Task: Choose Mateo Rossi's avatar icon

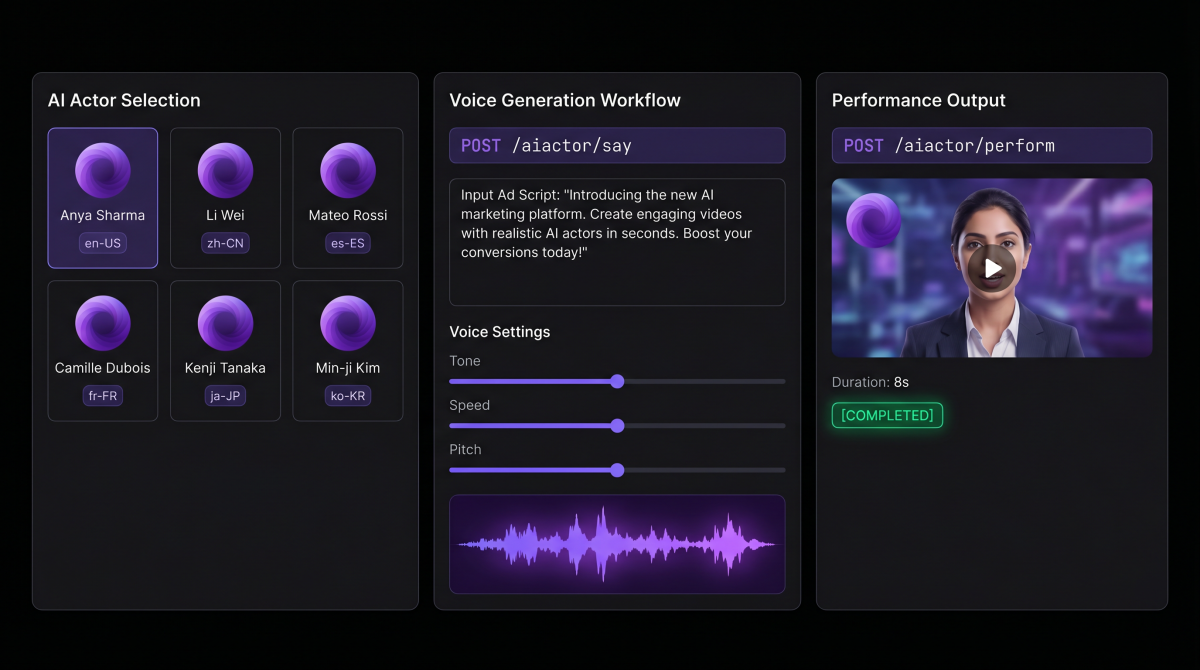Action: [x=347, y=170]
